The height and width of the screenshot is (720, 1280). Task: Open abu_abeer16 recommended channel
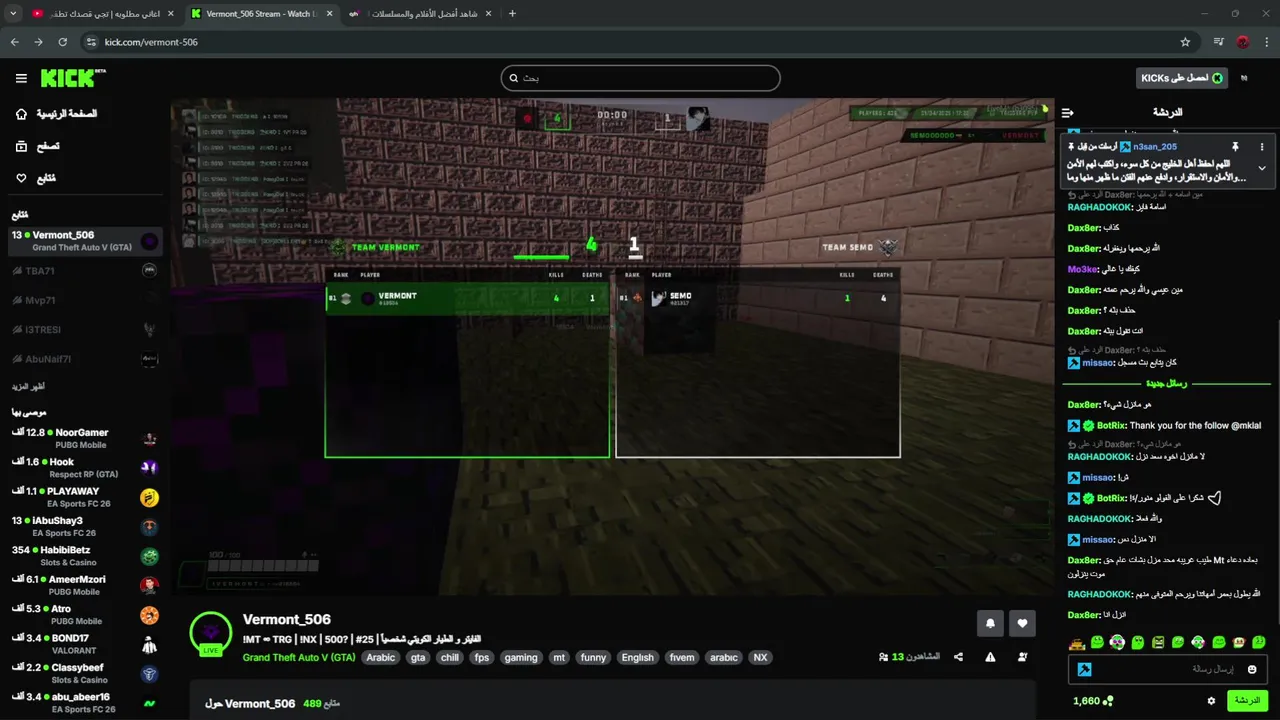tap(85, 702)
